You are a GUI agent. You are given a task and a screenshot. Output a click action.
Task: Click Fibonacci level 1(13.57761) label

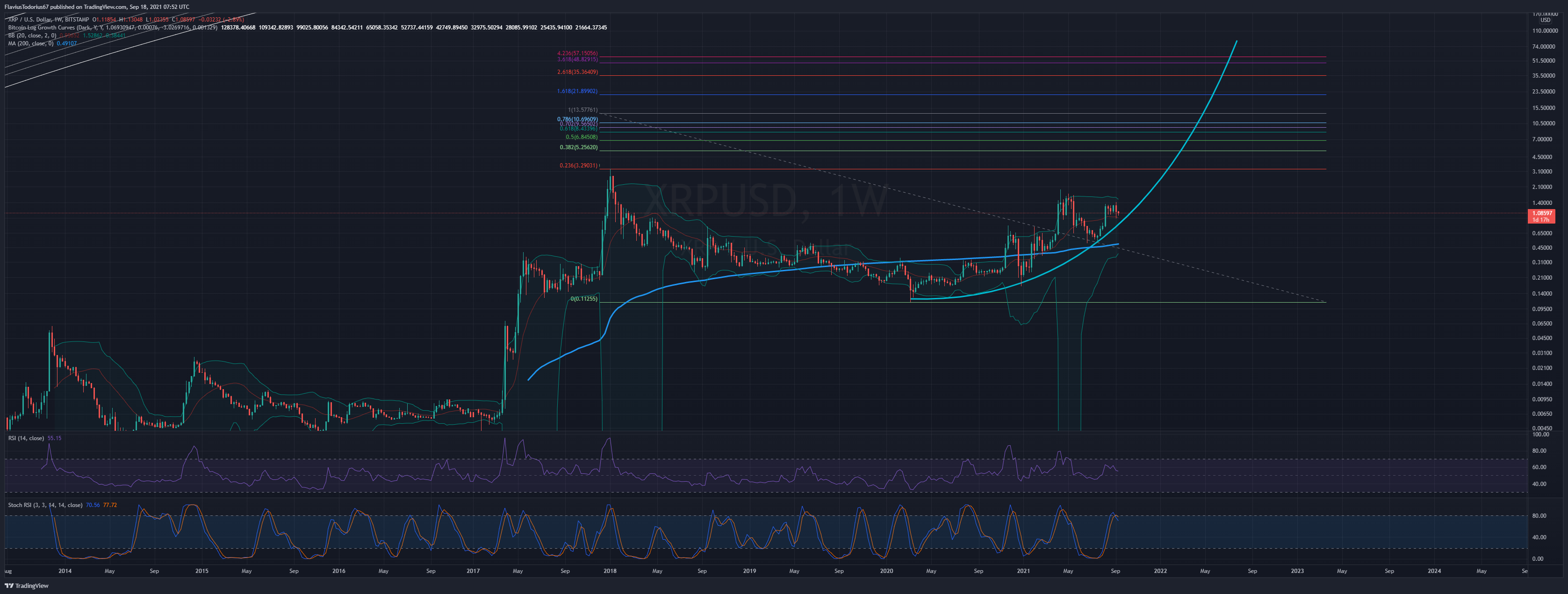[x=583, y=110]
